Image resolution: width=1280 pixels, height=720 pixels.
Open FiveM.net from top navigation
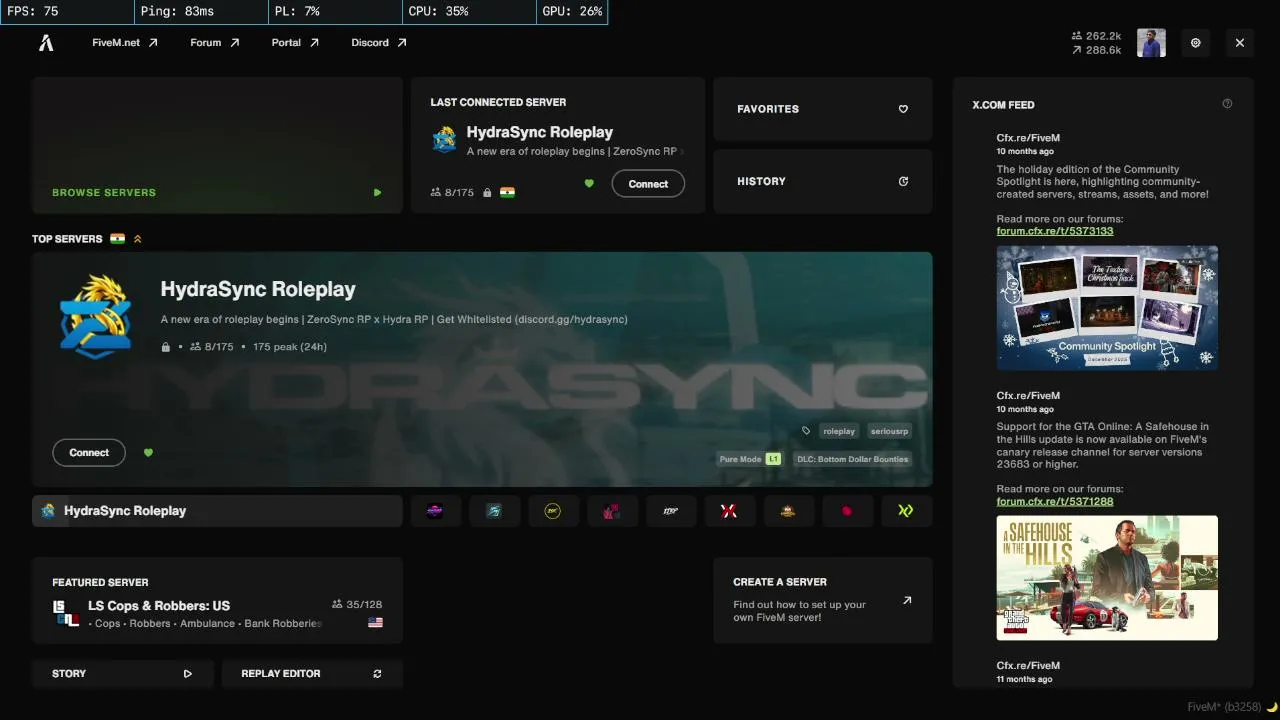coord(125,43)
